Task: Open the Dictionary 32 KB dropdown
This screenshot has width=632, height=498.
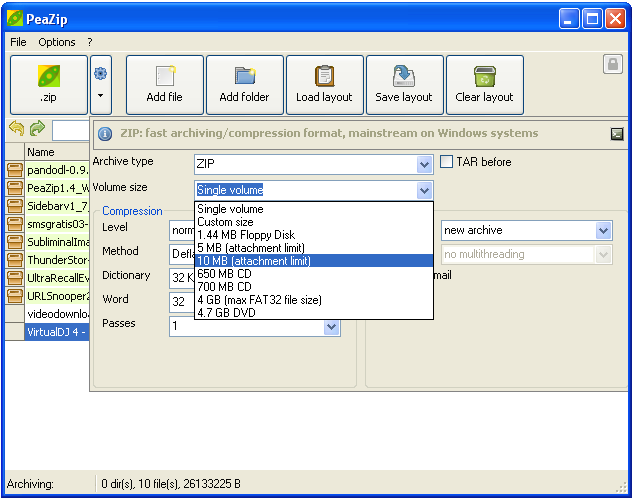Action: [182, 278]
